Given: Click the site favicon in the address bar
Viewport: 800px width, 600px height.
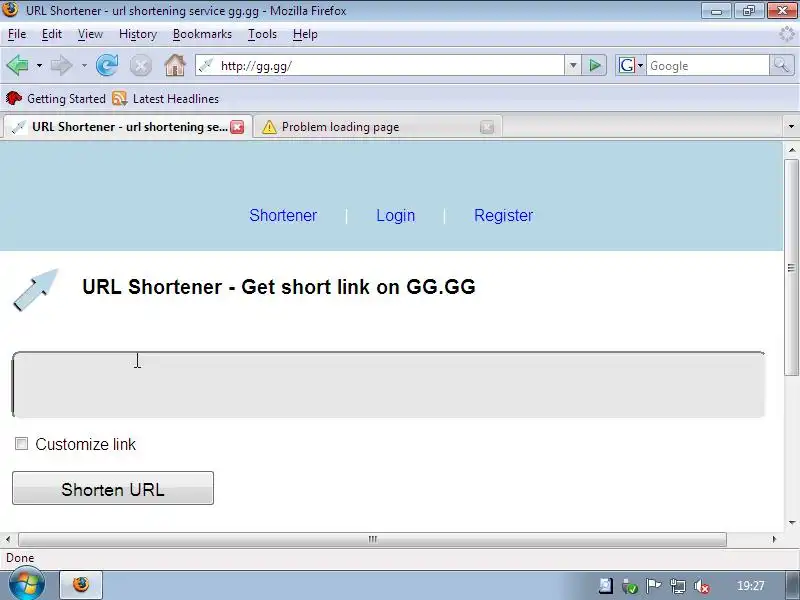Looking at the screenshot, I should [206, 65].
